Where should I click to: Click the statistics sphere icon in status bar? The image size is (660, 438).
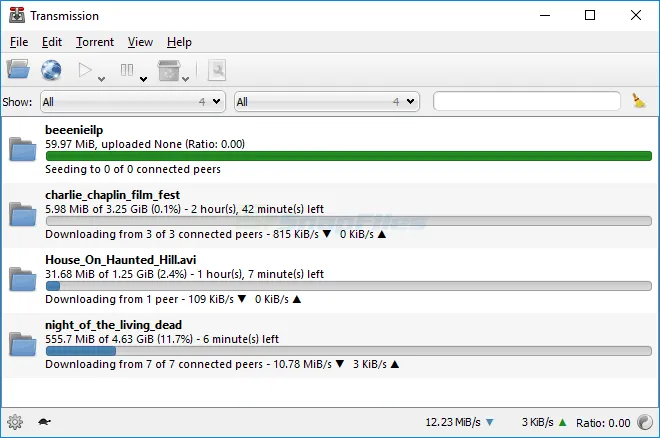(644, 422)
